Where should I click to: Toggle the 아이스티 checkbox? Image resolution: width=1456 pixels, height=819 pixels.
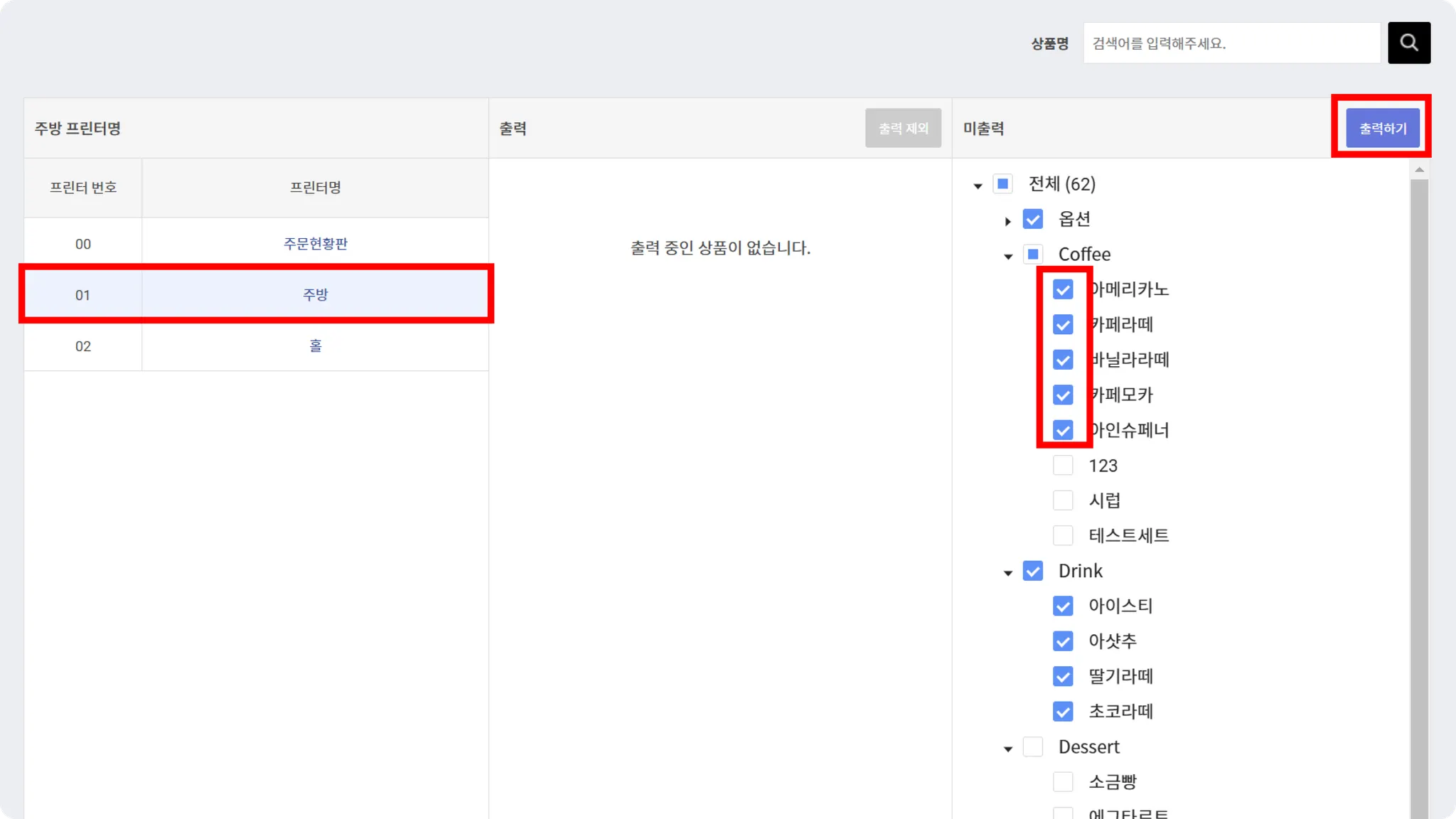(x=1063, y=606)
